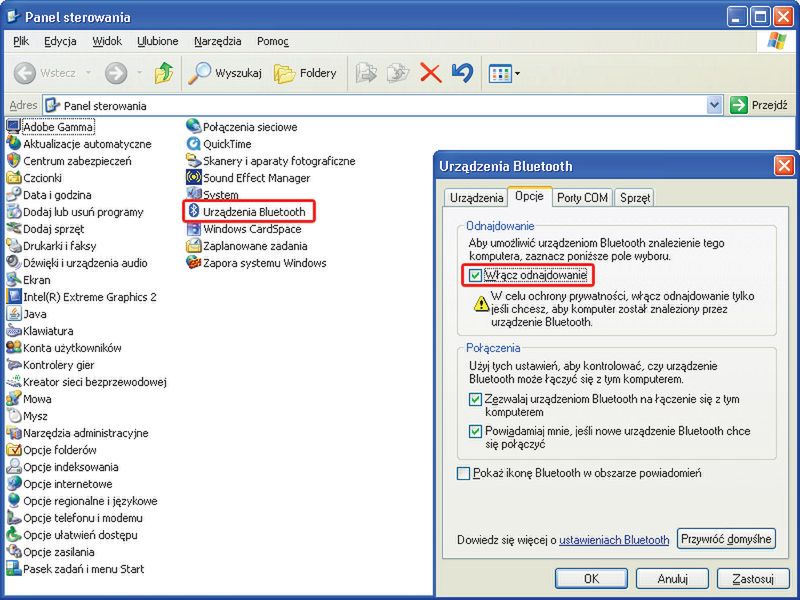Open Opcje internetowe globe icon
Image resolution: width=800 pixels, height=600 pixels.
click(x=13, y=484)
